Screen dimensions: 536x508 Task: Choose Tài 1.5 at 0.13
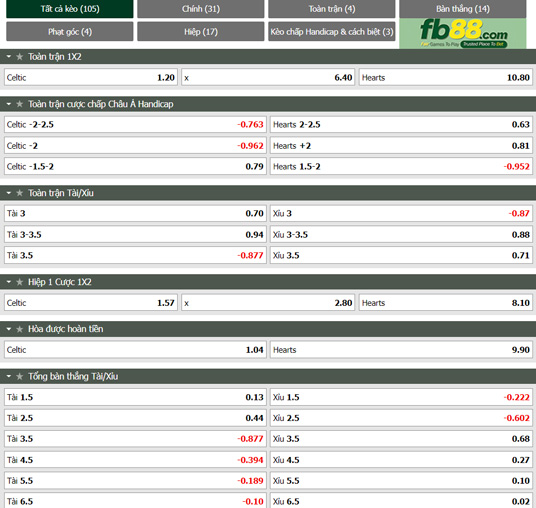[135, 397]
